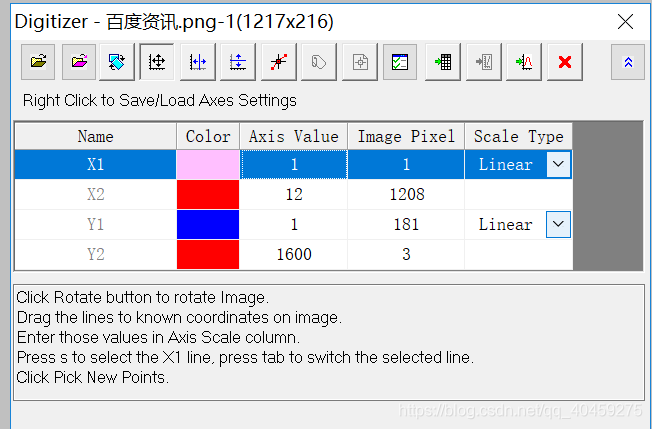The image size is (652, 429).
Task: Select the Pick New Points crosshair icon
Action: click(x=279, y=62)
